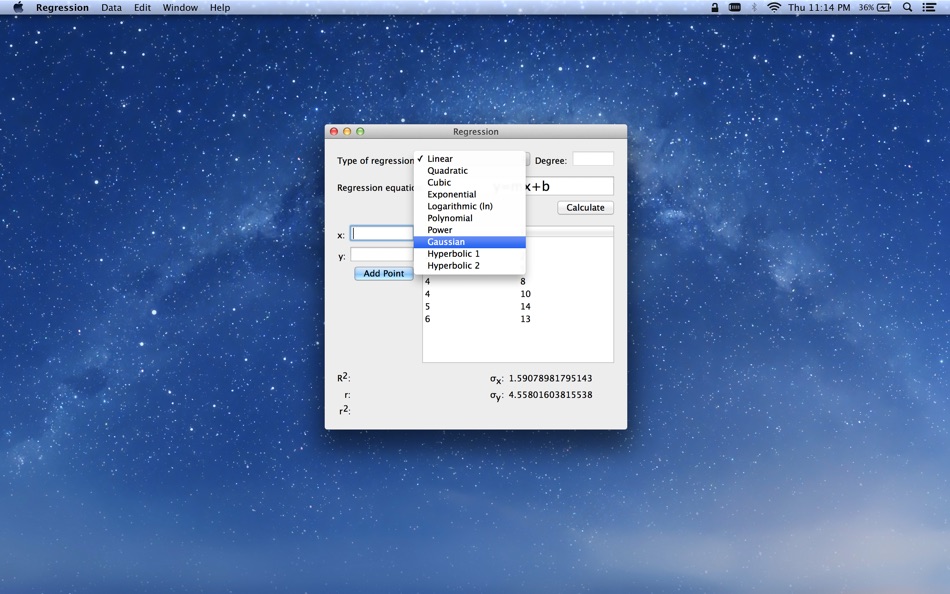The image size is (950, 594).
Task: Select data row 5, 14
Action: [518, 306]
